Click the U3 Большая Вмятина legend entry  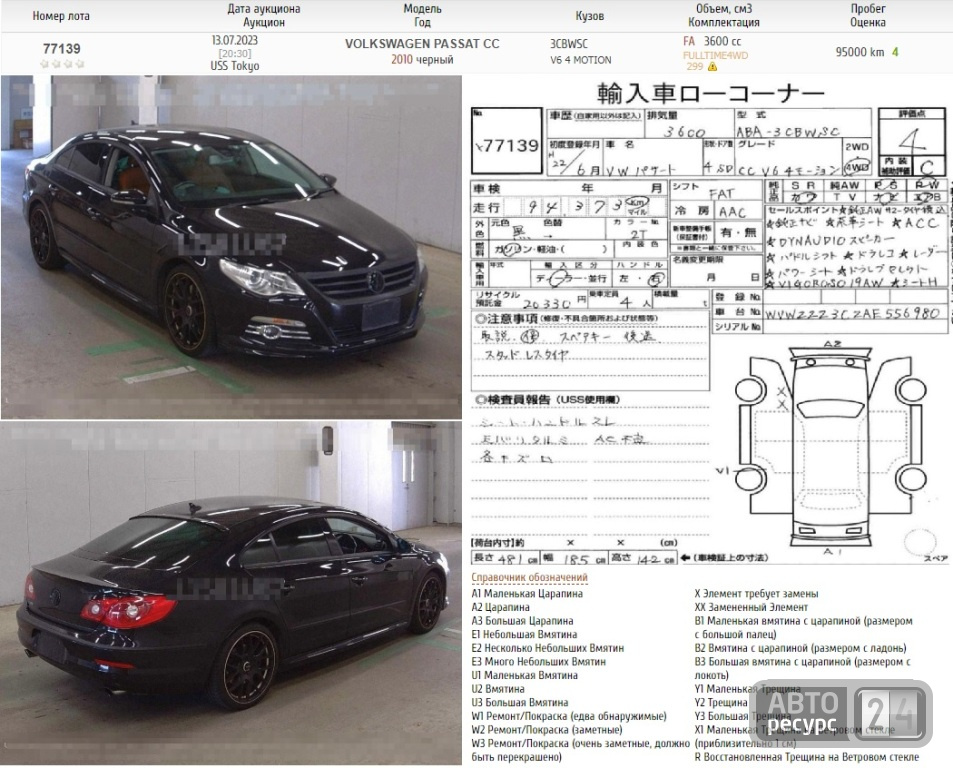pos(520,702)
